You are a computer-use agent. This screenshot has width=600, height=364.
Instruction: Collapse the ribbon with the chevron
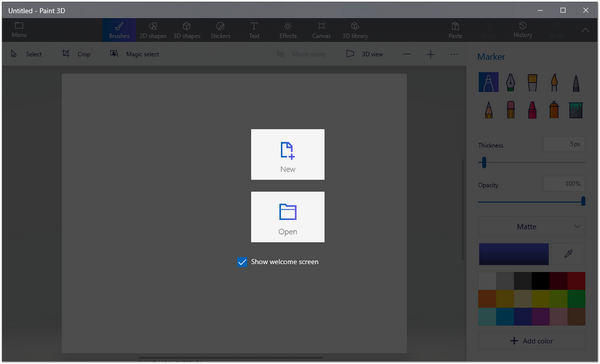coord(585,30)
